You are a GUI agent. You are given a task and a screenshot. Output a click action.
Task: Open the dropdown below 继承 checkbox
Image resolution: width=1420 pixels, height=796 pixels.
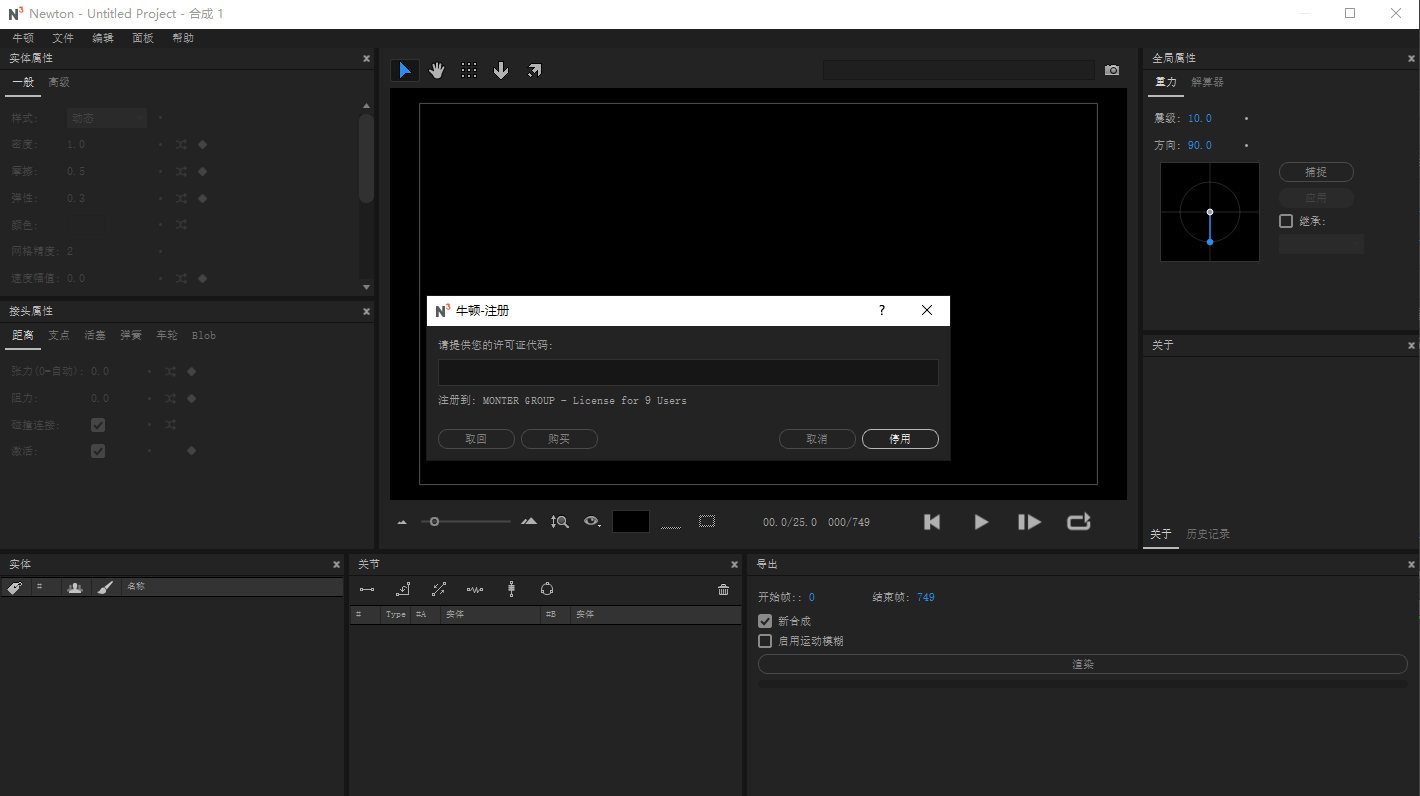point(1321,244)
